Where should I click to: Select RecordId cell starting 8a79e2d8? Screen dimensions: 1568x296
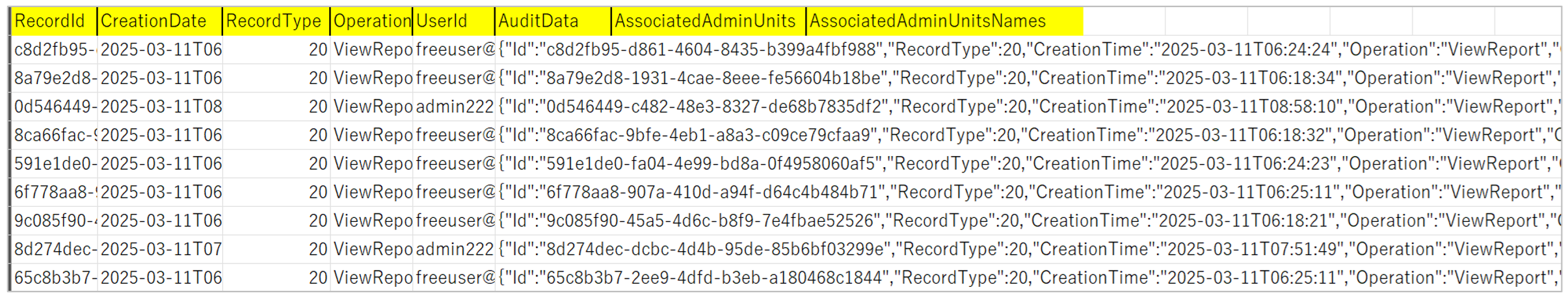[55, 78]
